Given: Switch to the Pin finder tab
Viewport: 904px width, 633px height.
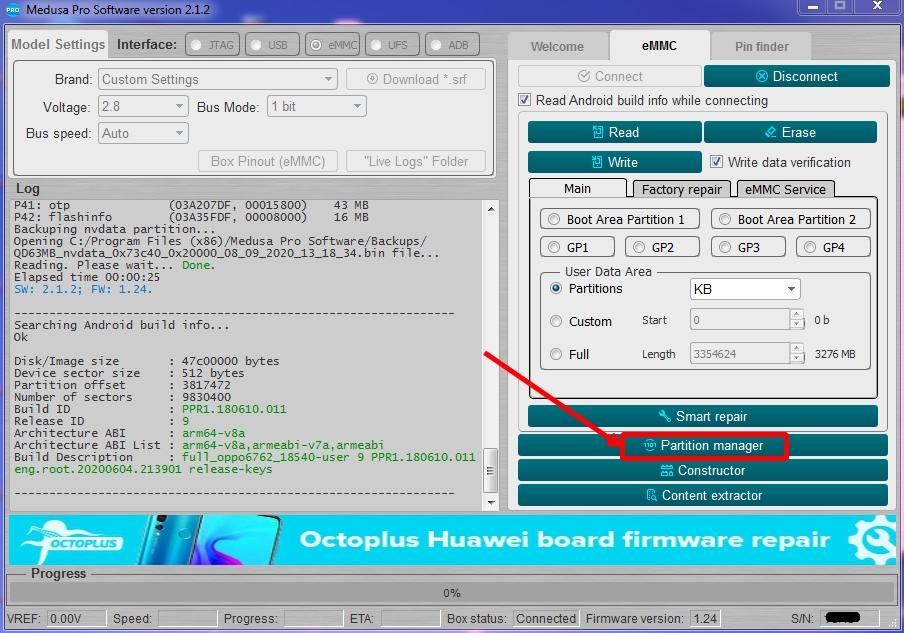Looking at the screenshot, I should tap(761, 46).
